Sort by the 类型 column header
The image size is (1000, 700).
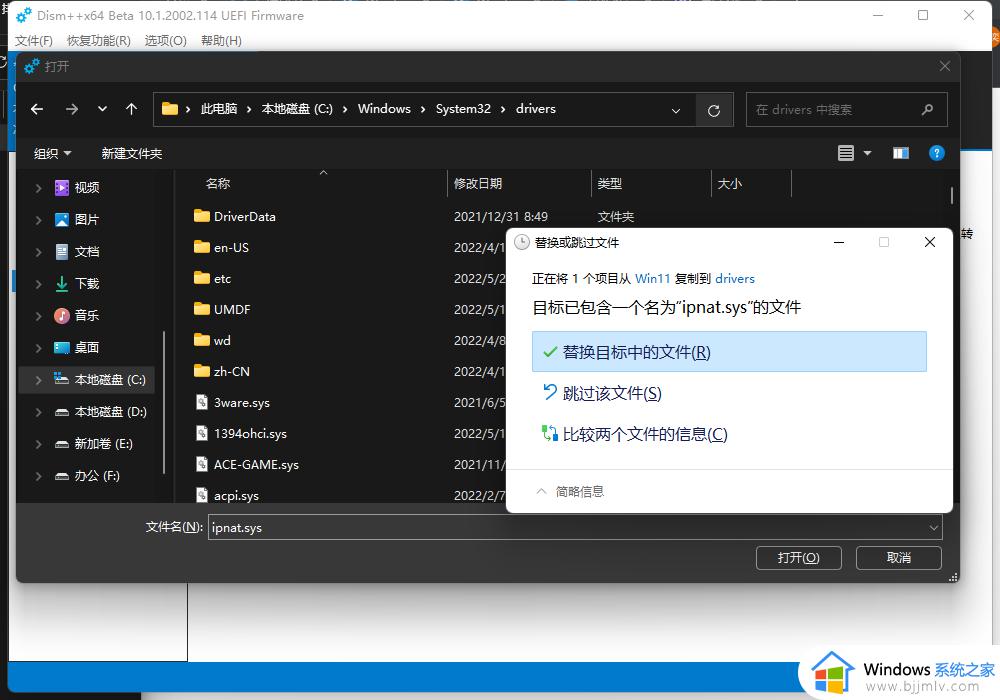[x=610, y=184]
